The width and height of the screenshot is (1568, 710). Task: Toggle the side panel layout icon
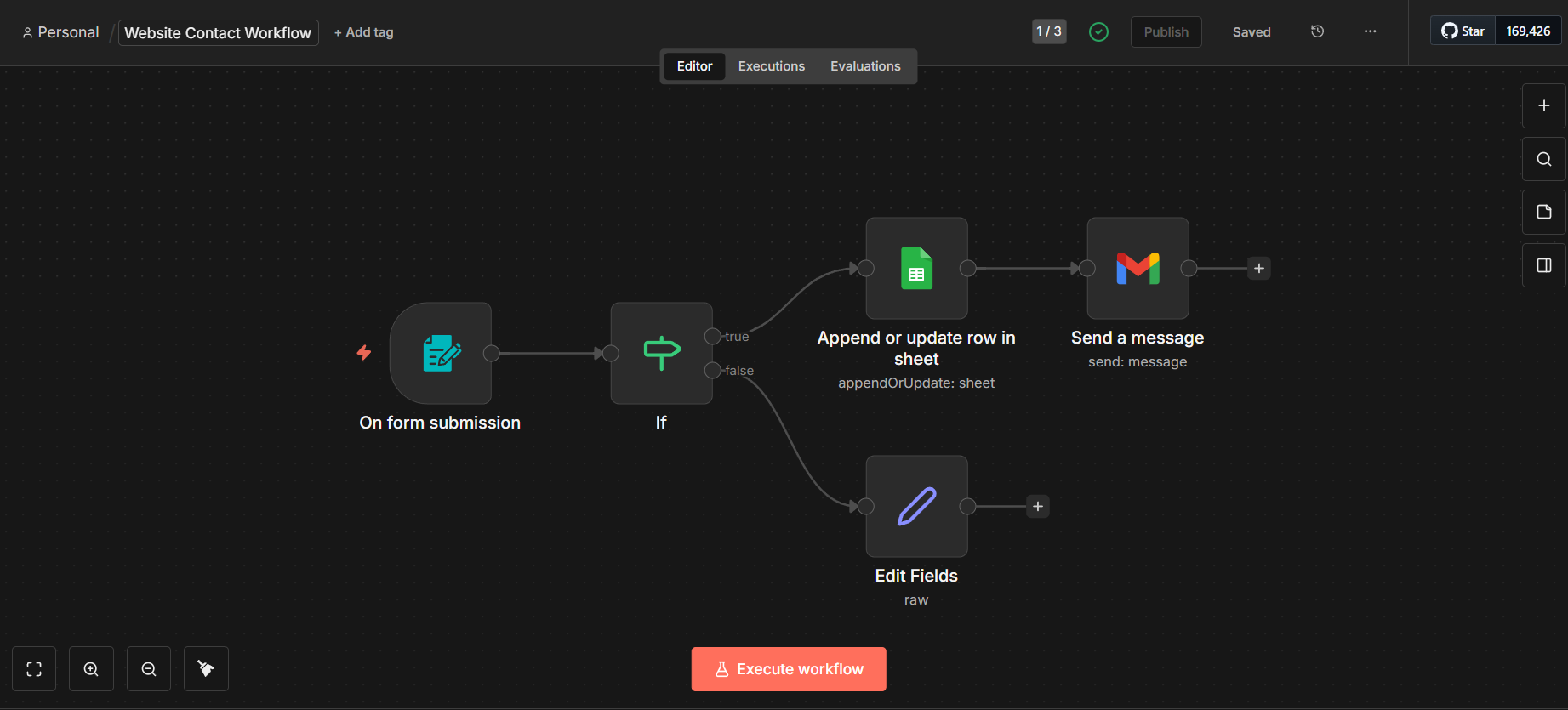1543,265
